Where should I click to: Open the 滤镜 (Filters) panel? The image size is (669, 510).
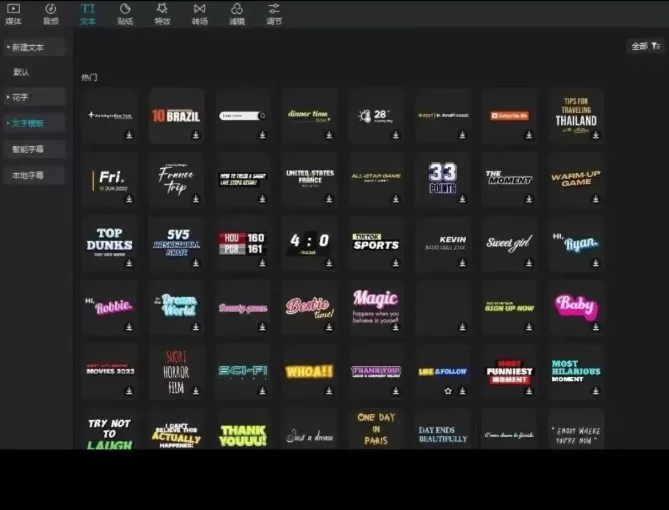(x=236, y=13)
